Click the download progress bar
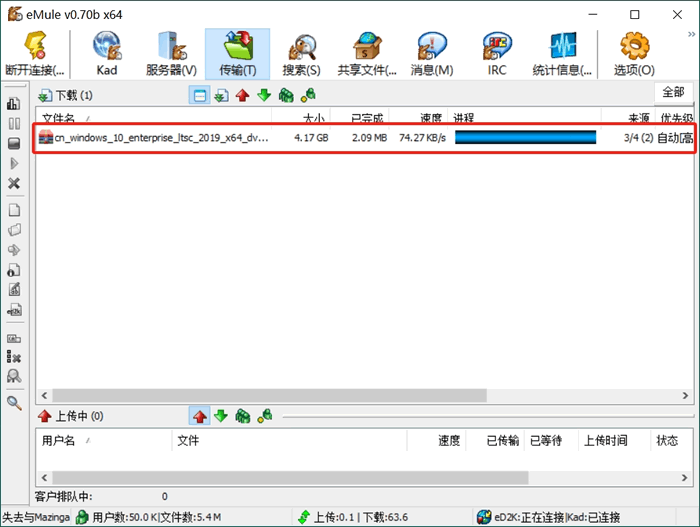The image size is (700, 527). 525,137
